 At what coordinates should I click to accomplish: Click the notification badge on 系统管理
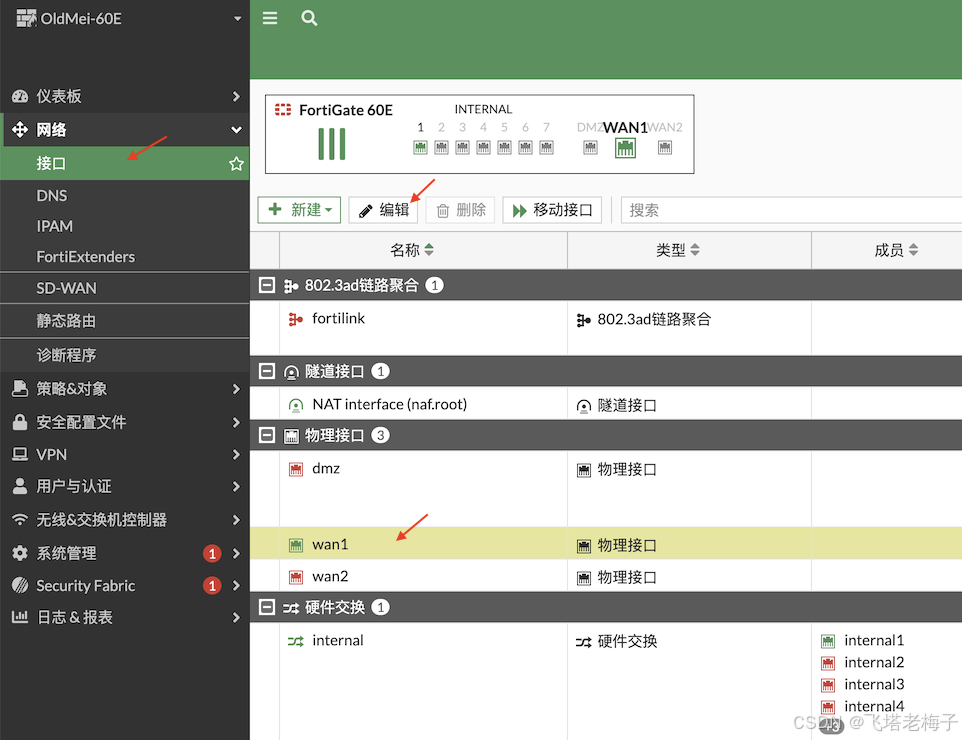click(x=212, y=553)
